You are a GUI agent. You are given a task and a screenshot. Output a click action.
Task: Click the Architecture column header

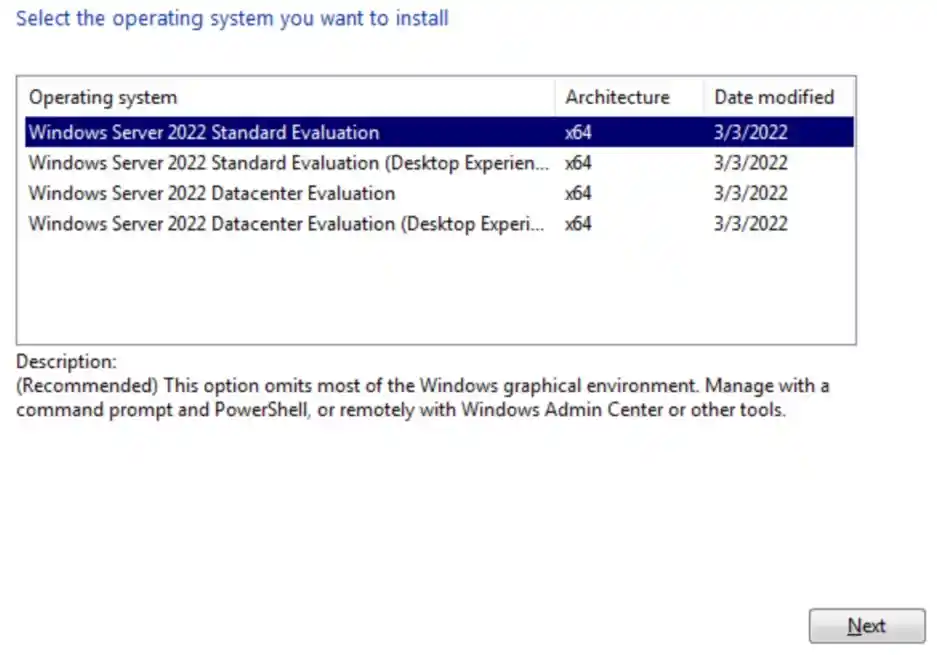click(617, 97)
